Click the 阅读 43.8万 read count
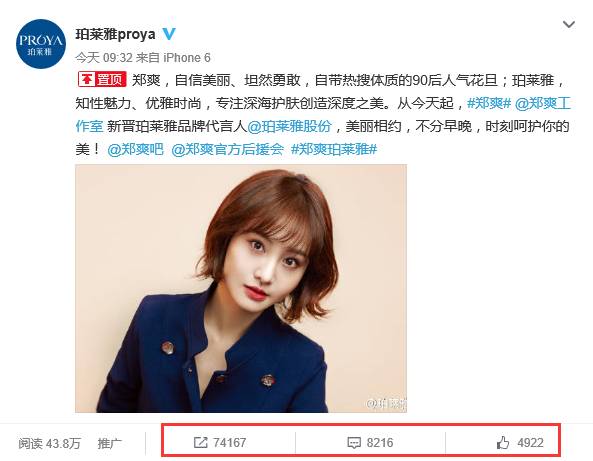 (50, 443)
